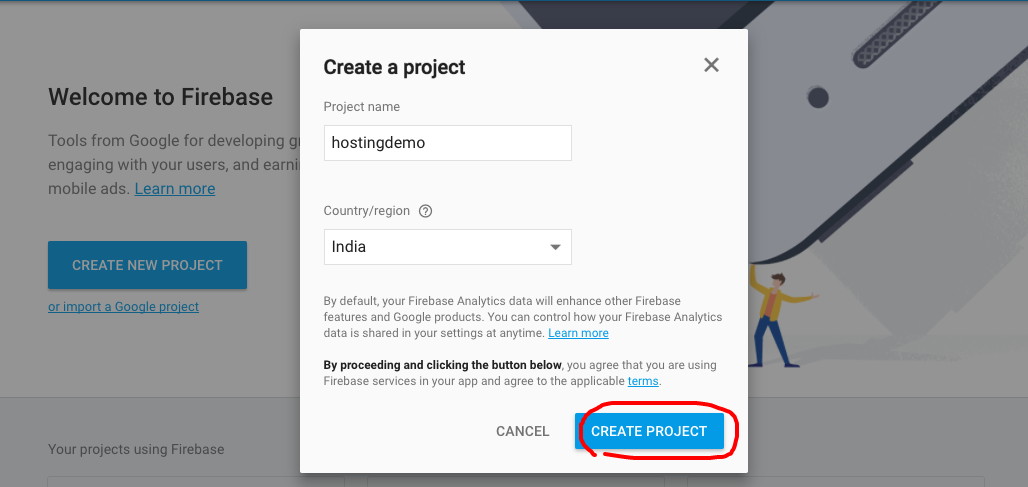This screenshot has height=487, width=1028.
Task: Open Learn more link under Welcome to Firebase
Action: 175,188
